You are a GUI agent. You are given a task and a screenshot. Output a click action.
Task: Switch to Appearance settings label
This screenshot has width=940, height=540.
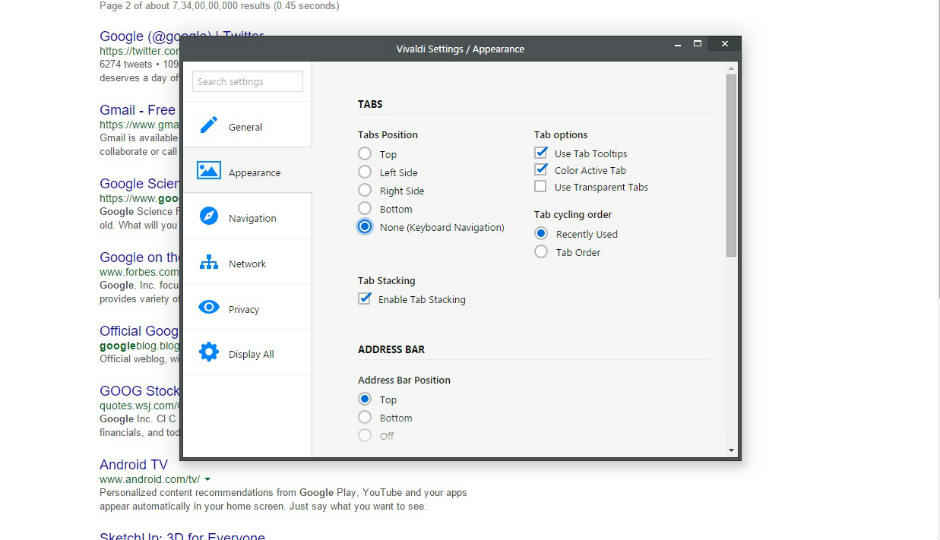pos(254,173)
